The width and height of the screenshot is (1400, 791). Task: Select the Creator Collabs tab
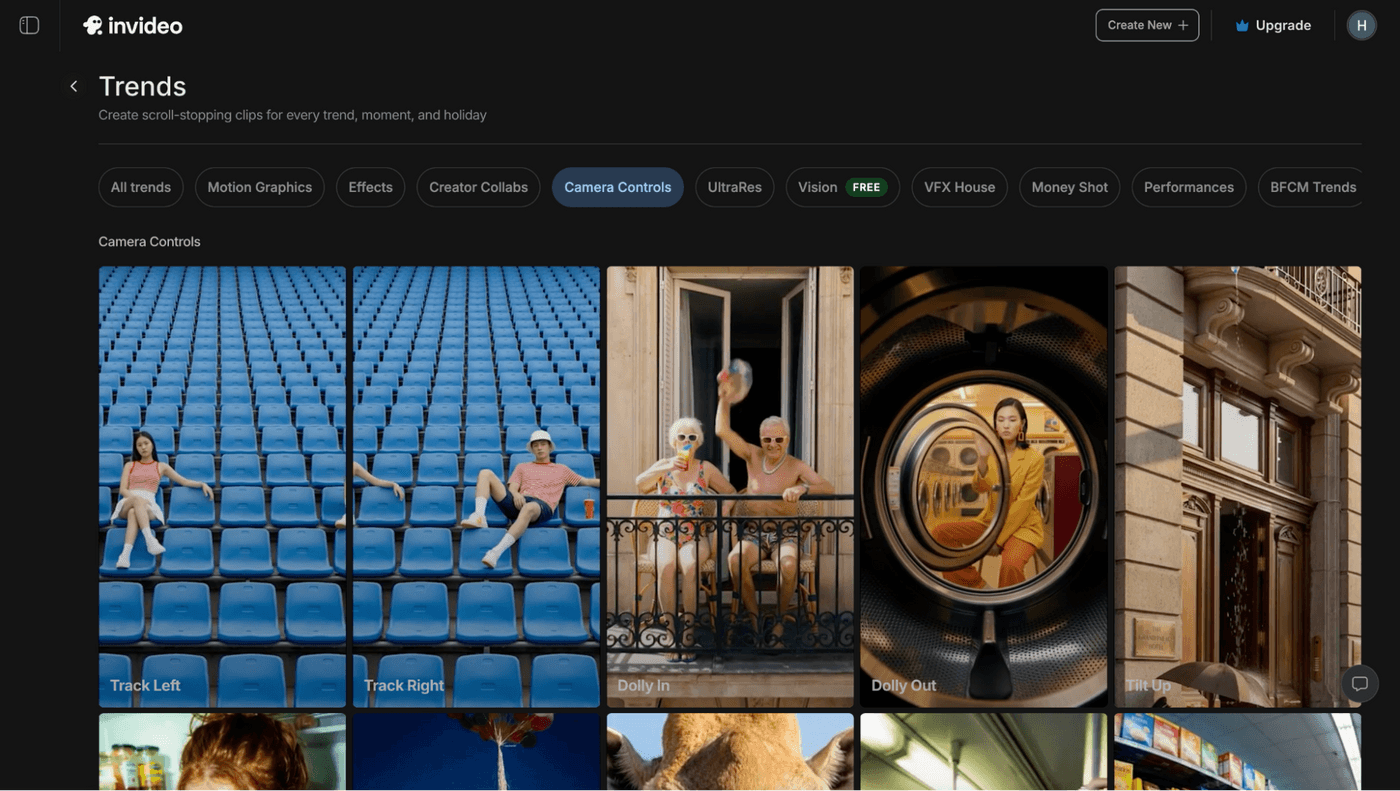pyautogui.click(x=478, y=187)
